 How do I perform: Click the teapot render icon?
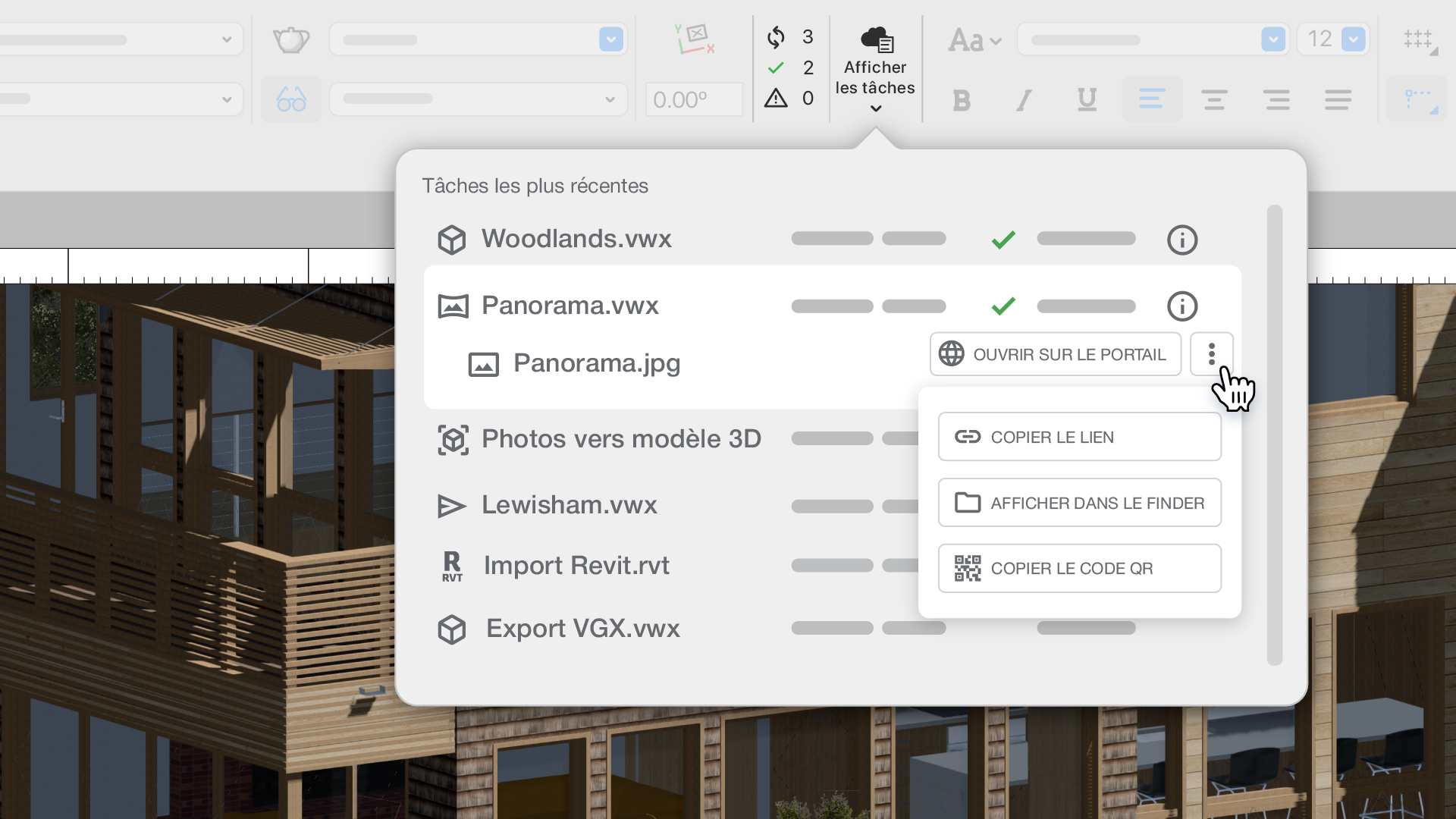[290, 39]
